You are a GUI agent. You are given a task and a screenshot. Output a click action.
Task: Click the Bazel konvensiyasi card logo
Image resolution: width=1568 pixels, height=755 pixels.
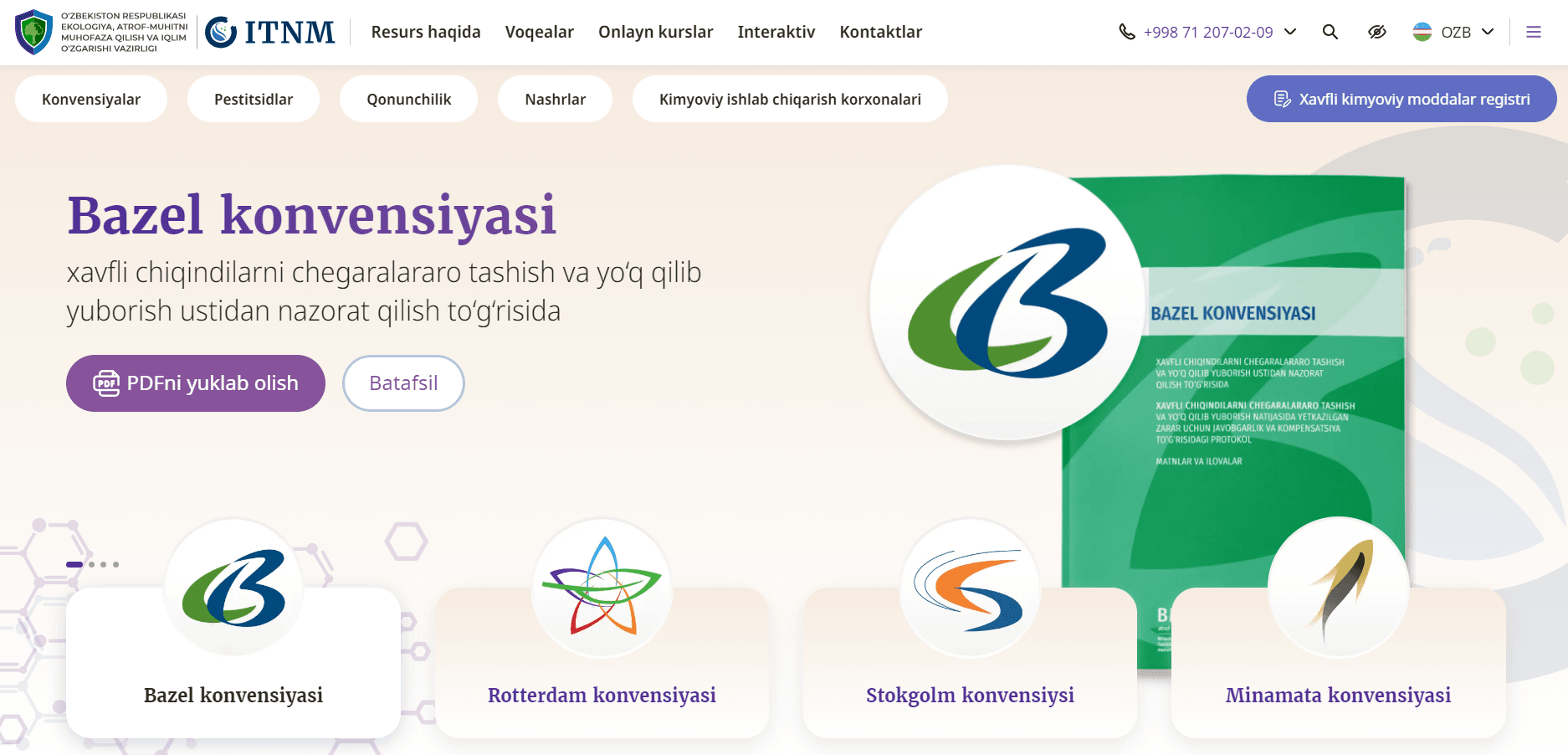(x=233, y=587)
